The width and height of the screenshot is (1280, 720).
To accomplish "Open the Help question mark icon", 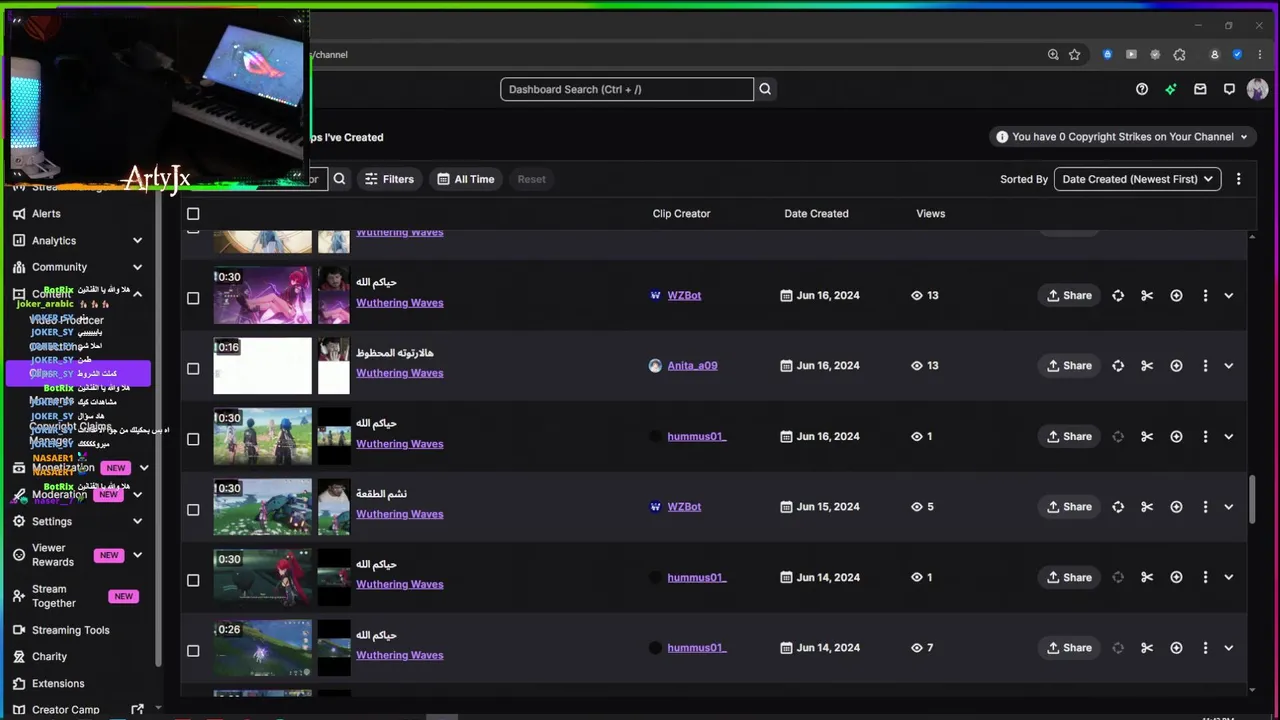I will coord(1142,89).
